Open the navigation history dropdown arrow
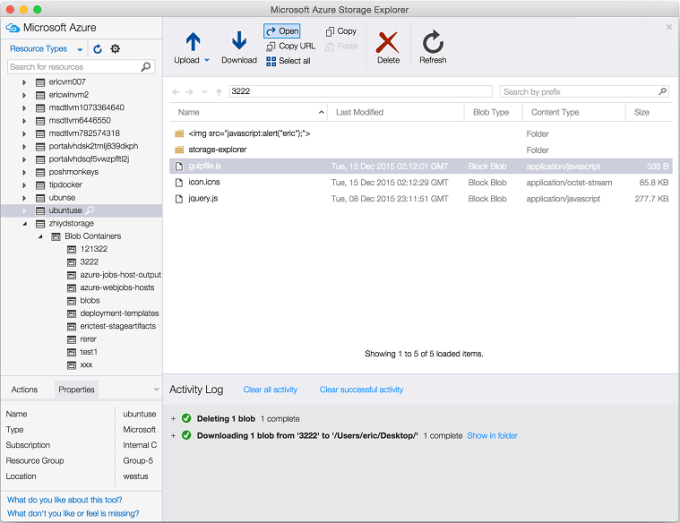The width and height of the screenshot is (680, 523). [205, 92]
